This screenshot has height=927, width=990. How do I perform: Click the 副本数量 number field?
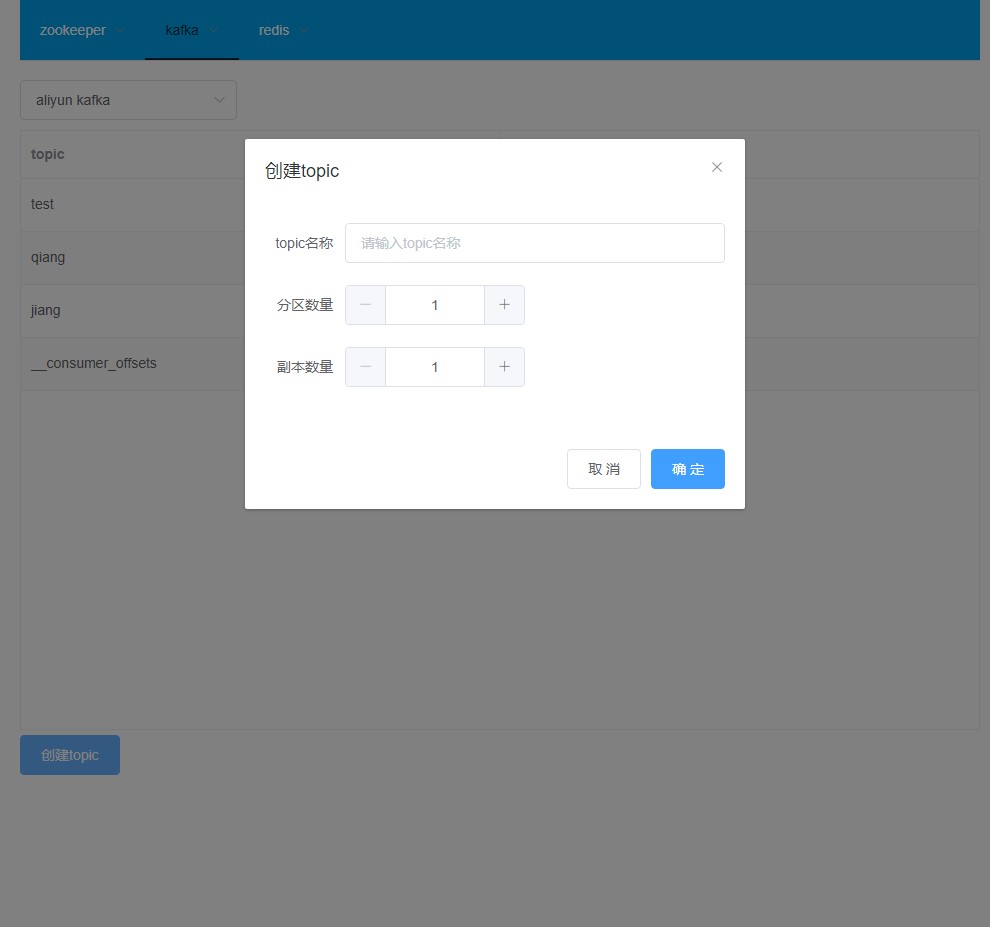435,367
